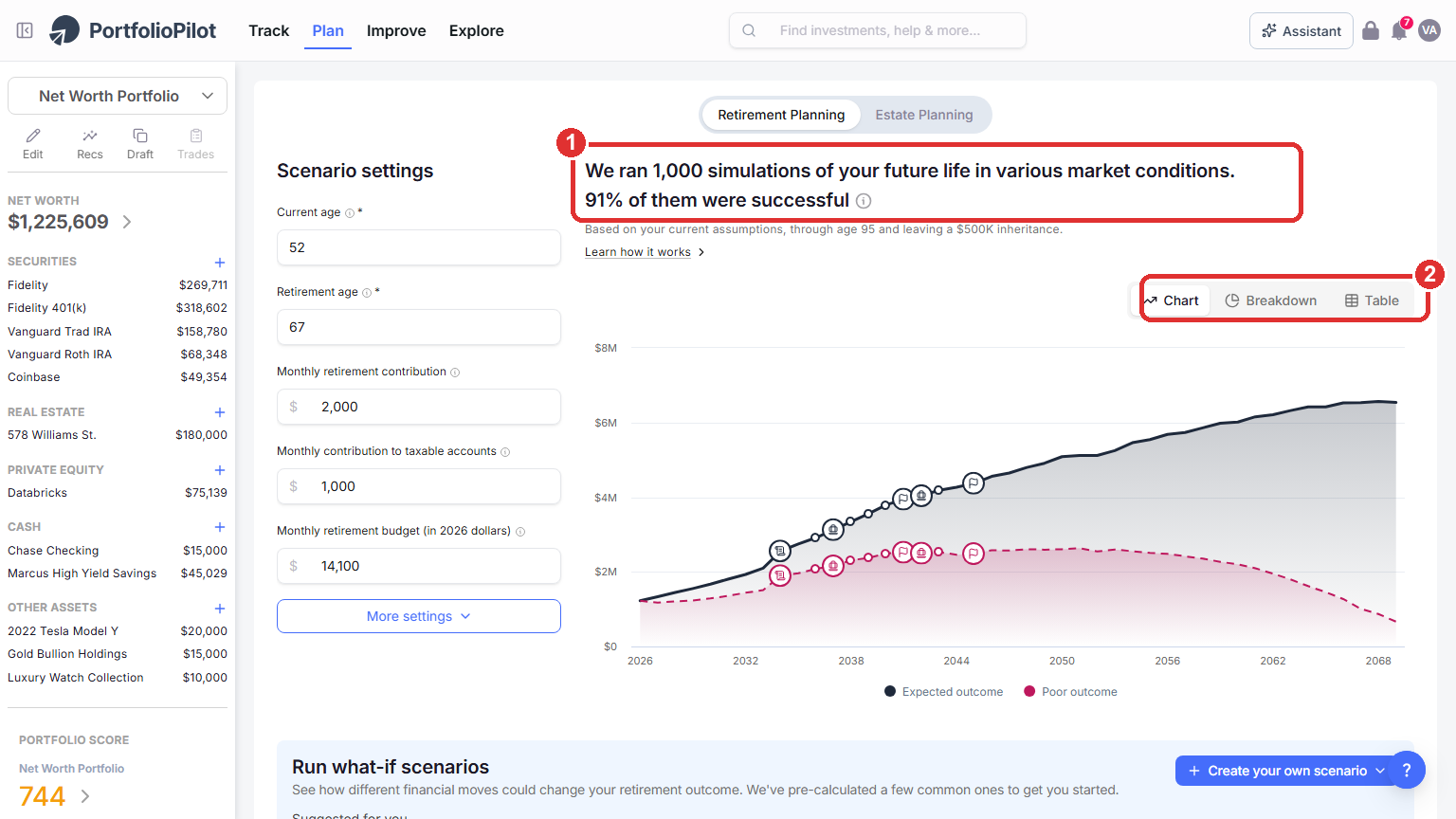Open Improve menu
The image size is (1456, 819).
coord(396,30)
